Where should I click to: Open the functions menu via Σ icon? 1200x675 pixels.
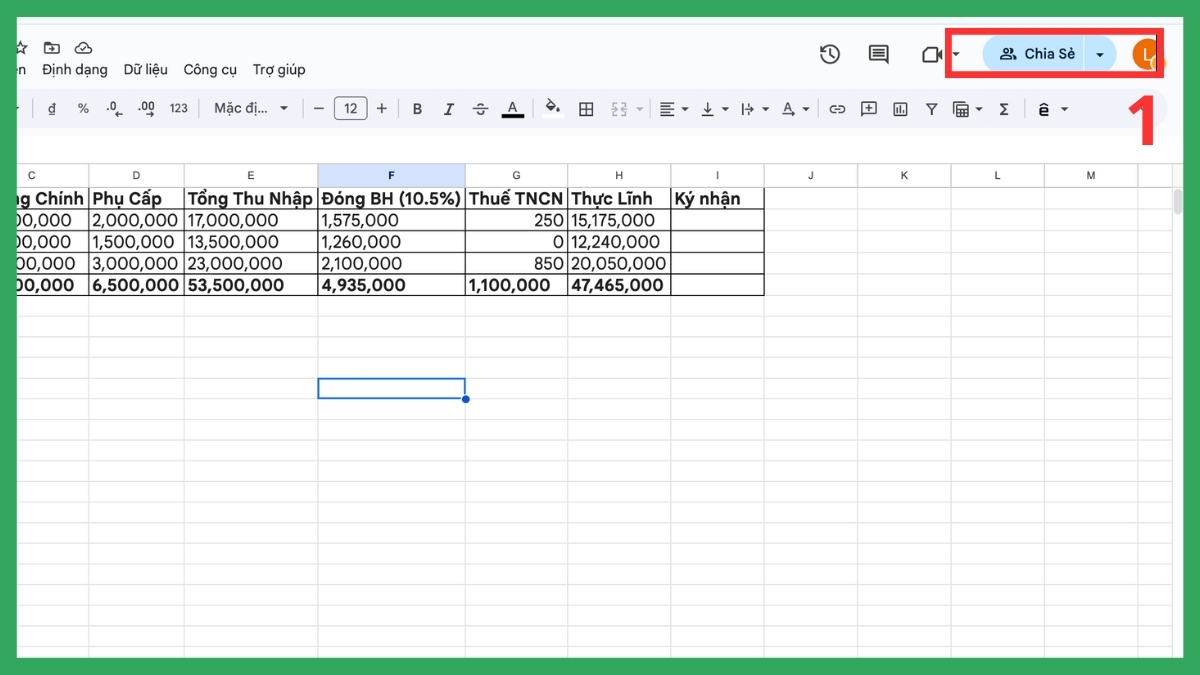(x=1004, y=109)
